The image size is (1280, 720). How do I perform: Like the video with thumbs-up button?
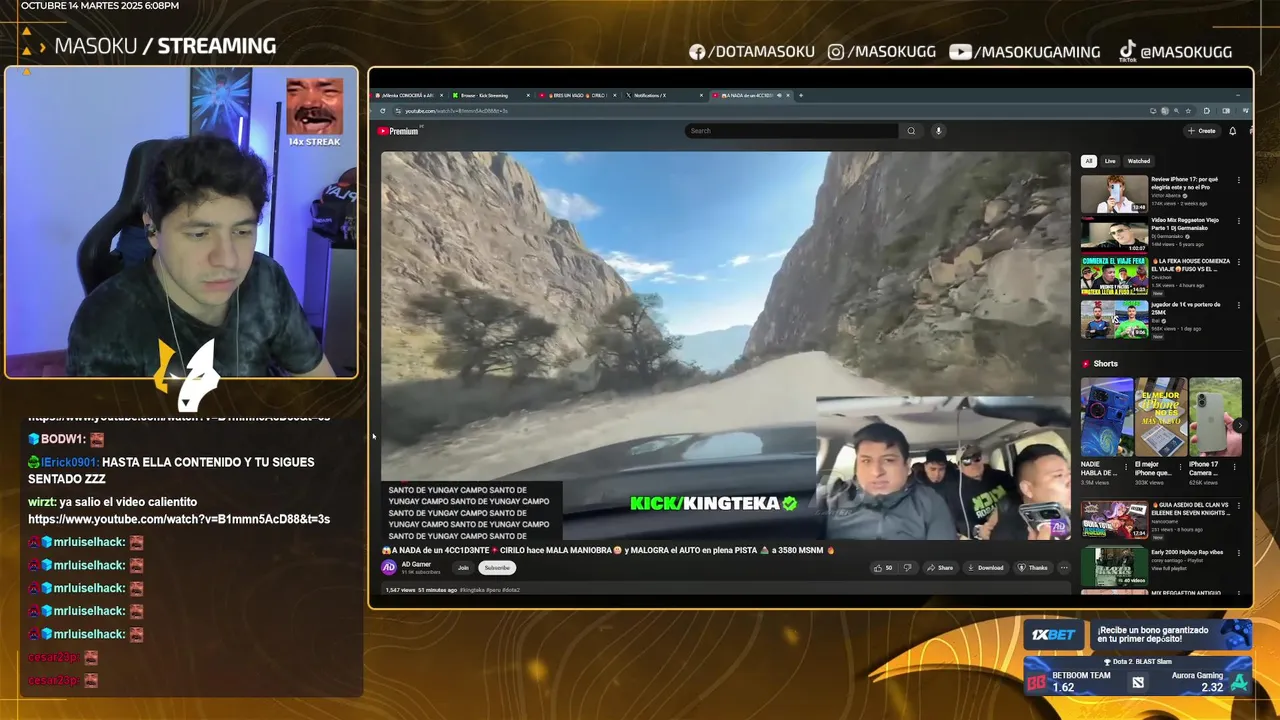[x=883, y=568]
